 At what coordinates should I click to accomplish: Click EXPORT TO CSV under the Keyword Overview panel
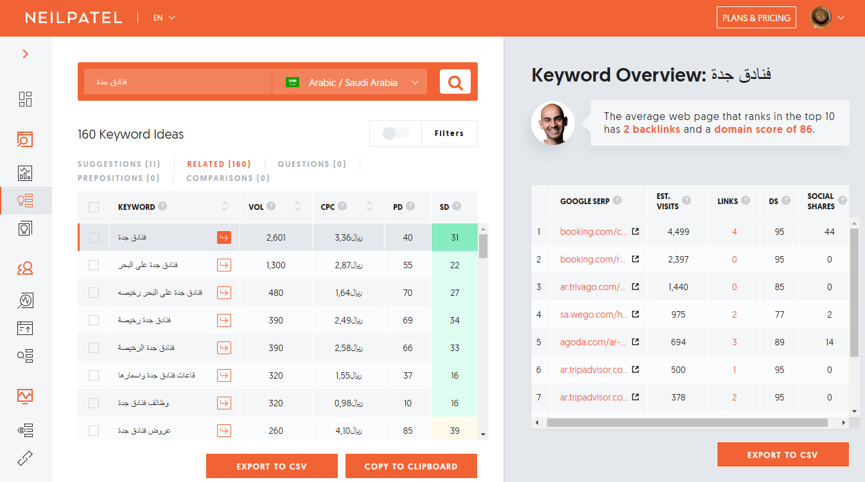[x=782, y=454]
